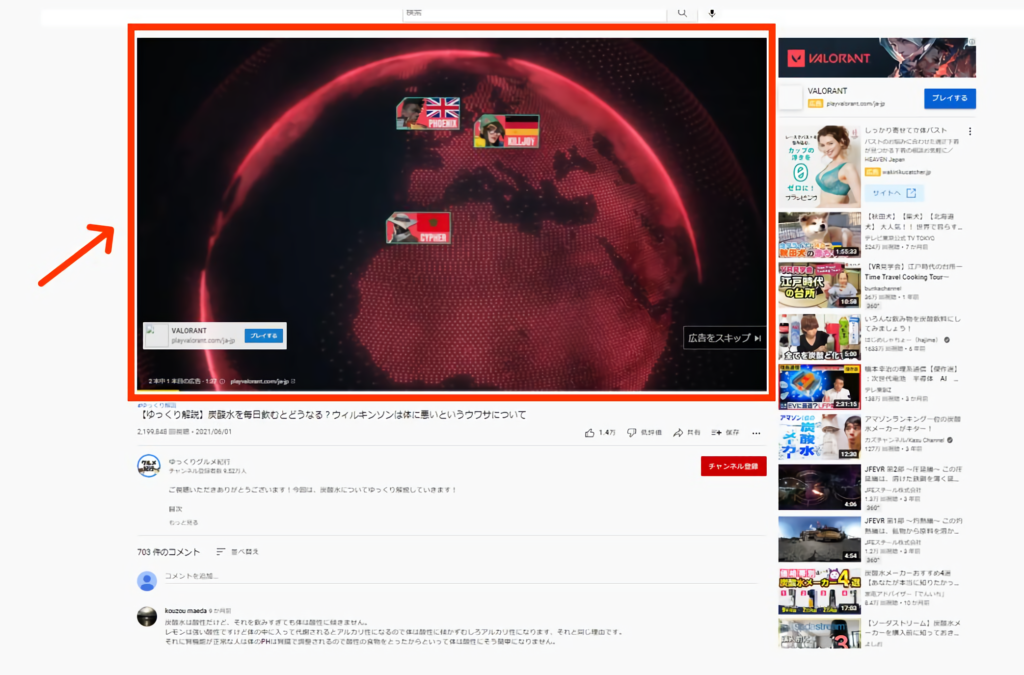Open the channel avatar of ゆっくりグルメ紀行

pos(148,465)
